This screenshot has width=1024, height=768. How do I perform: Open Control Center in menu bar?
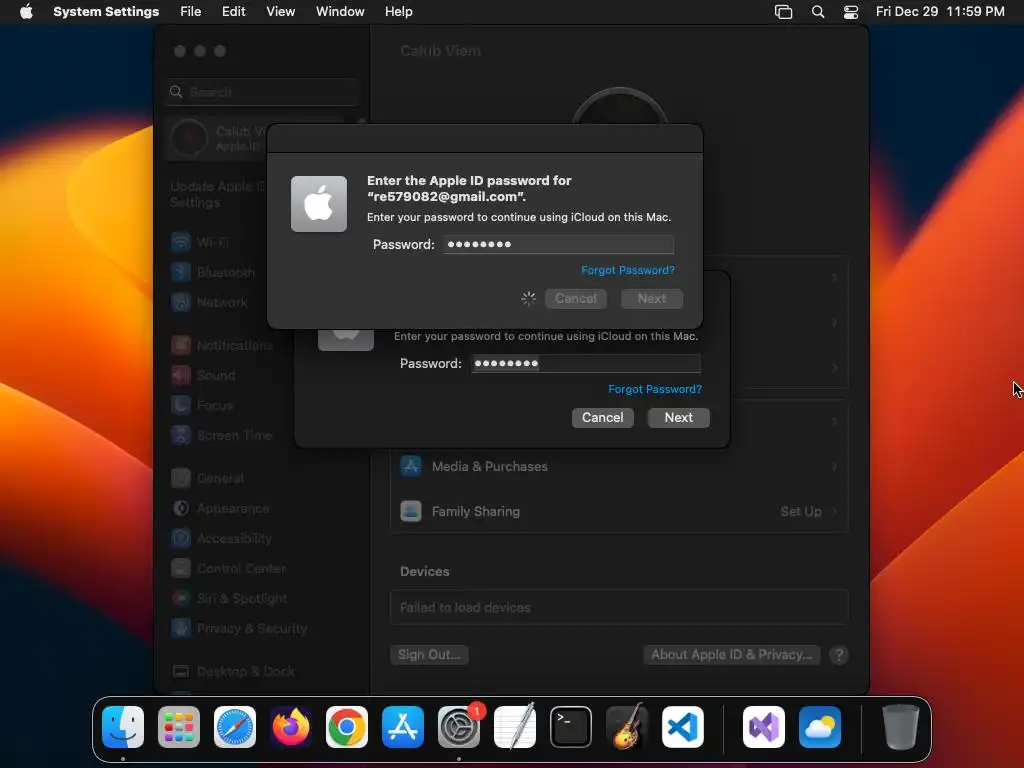tap(851, 12)
